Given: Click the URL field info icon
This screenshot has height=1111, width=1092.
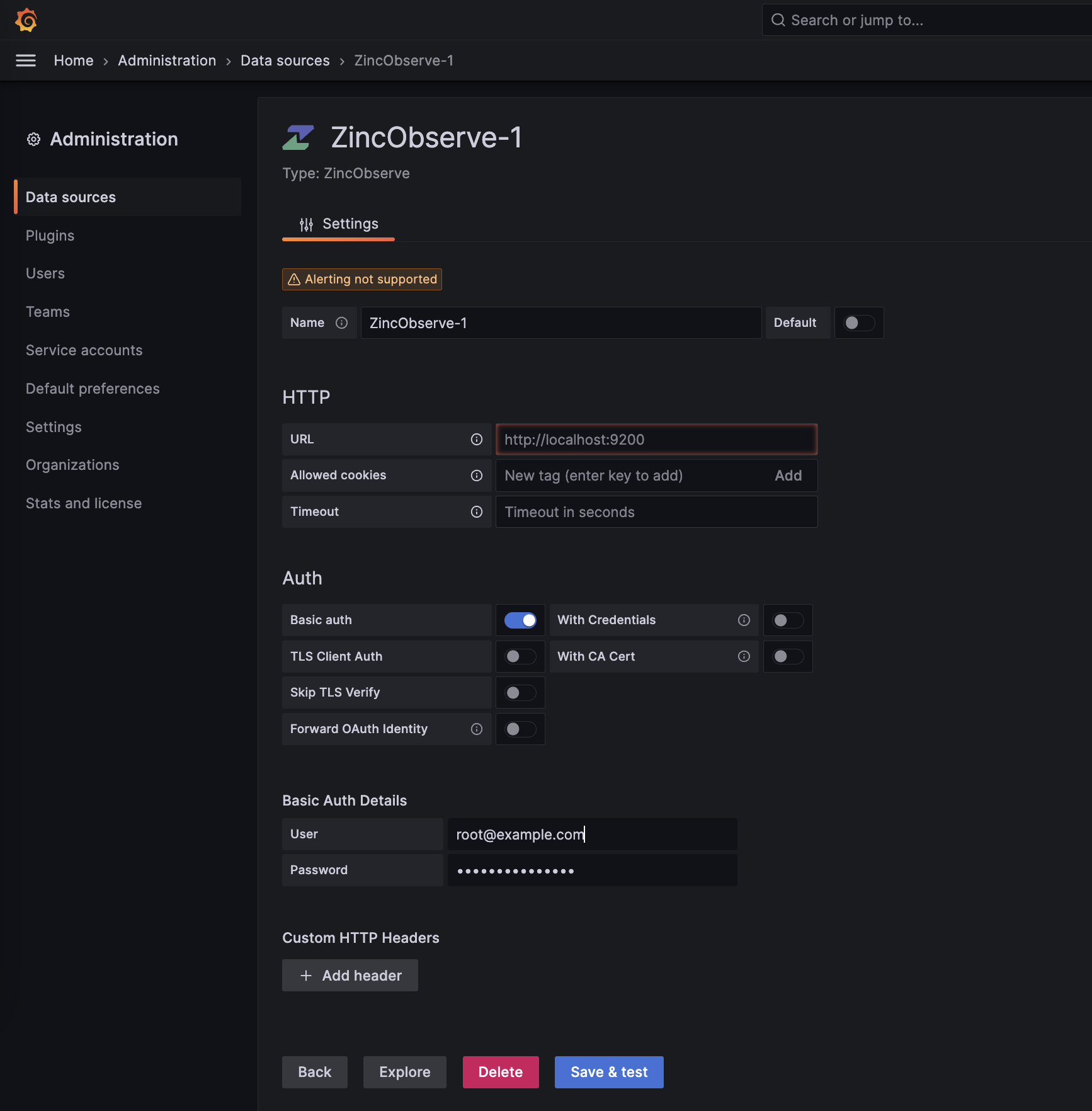Looking at the screenshot, I should (x=477, y=440).
